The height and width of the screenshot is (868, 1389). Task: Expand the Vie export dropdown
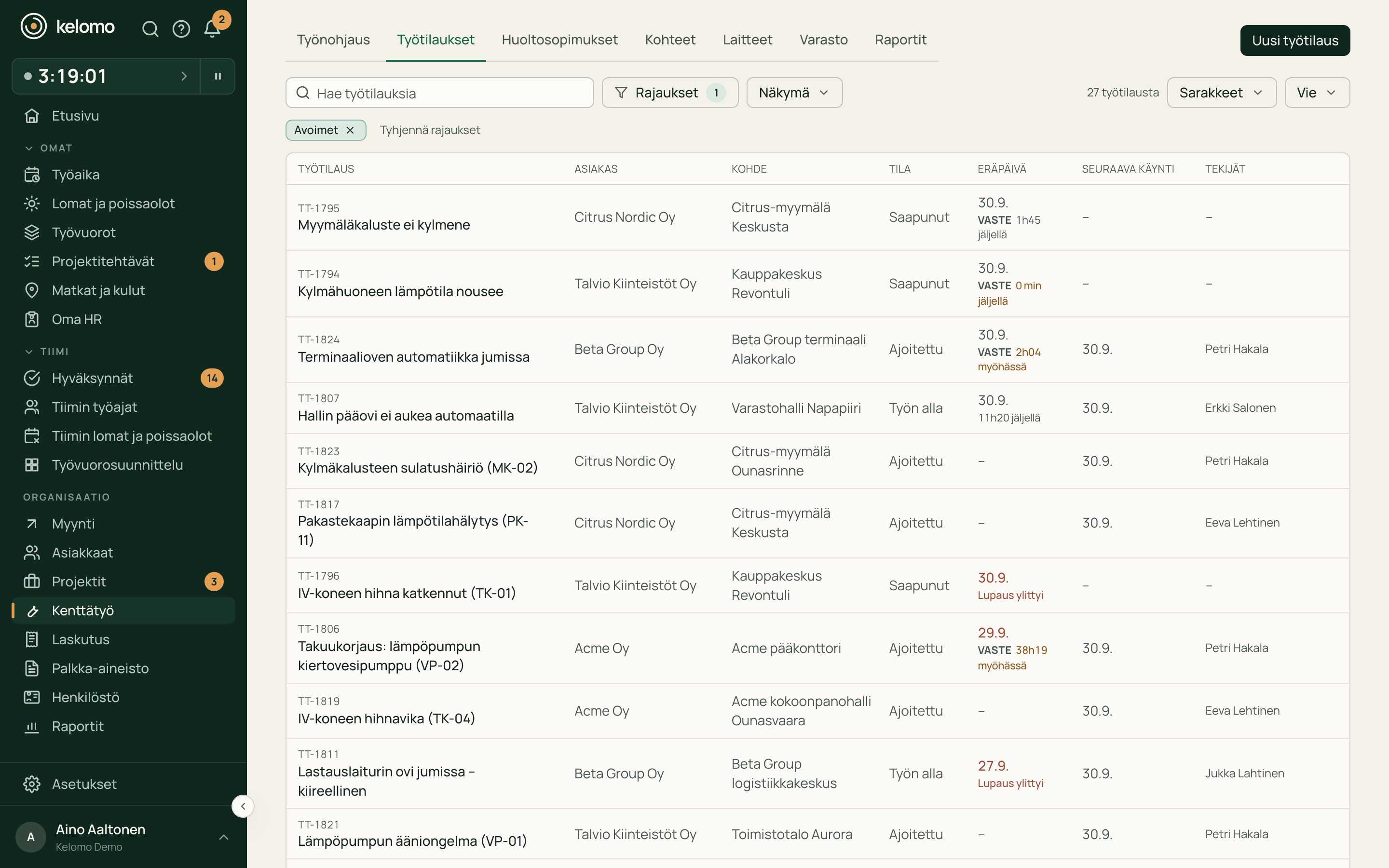pos(1317,93)
